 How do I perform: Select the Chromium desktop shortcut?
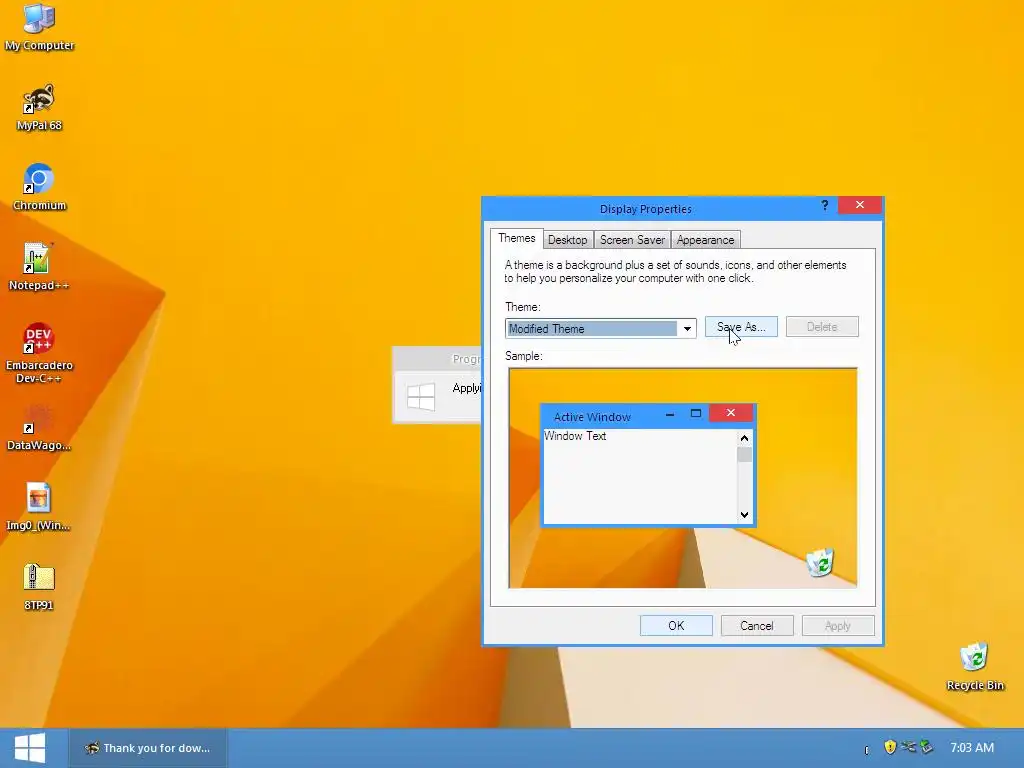(x=39, y=187)
